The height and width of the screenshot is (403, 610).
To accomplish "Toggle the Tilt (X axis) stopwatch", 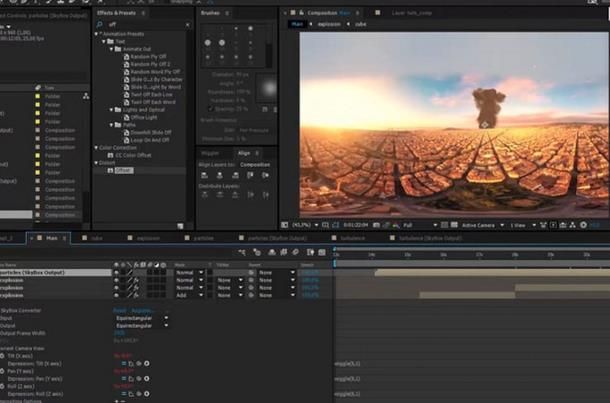I will [2, 356].
